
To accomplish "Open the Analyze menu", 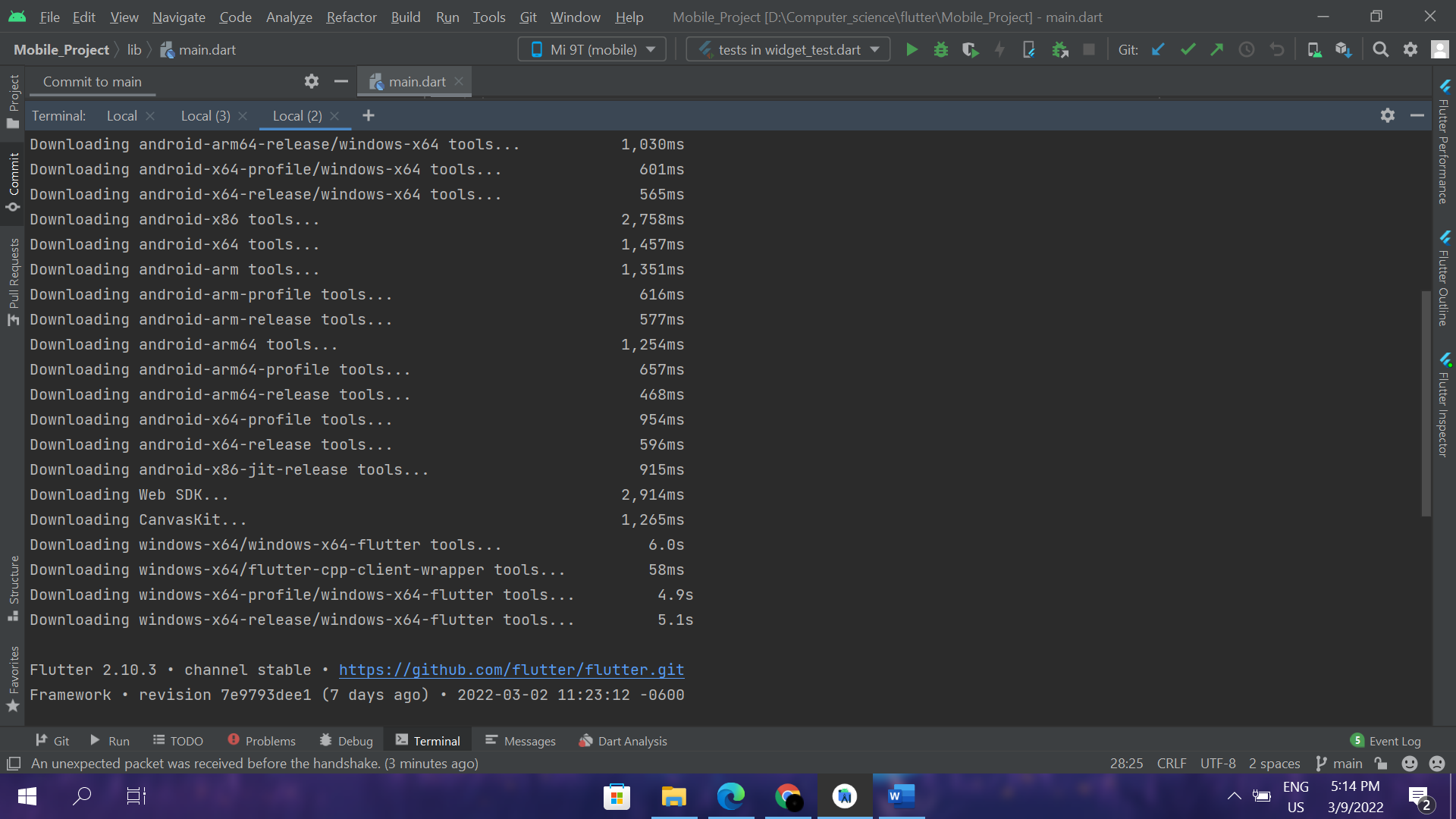I will point(289,17).
